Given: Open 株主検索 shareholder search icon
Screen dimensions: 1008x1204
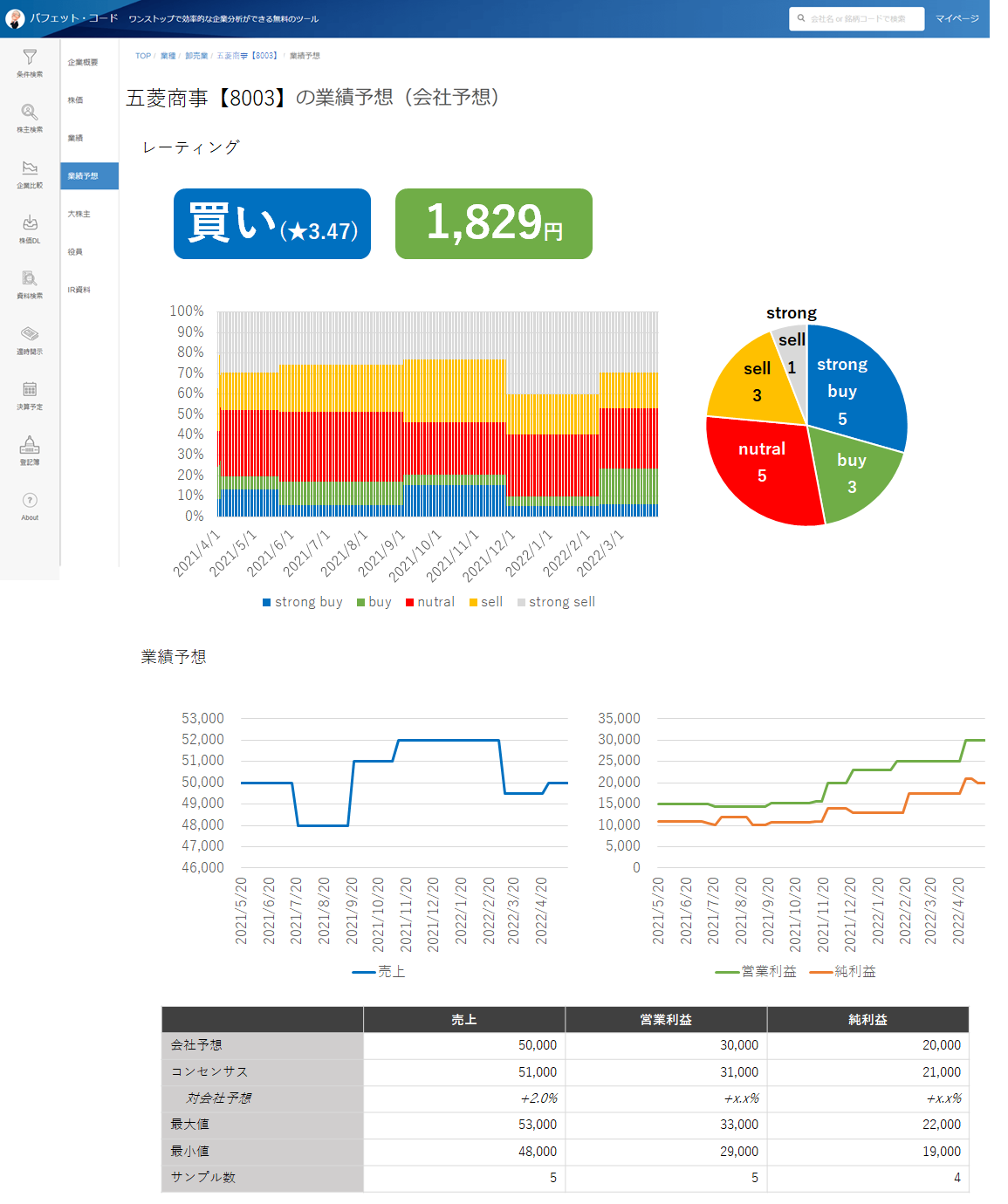Looking at the screenshot, I should (x=30, y=113).
